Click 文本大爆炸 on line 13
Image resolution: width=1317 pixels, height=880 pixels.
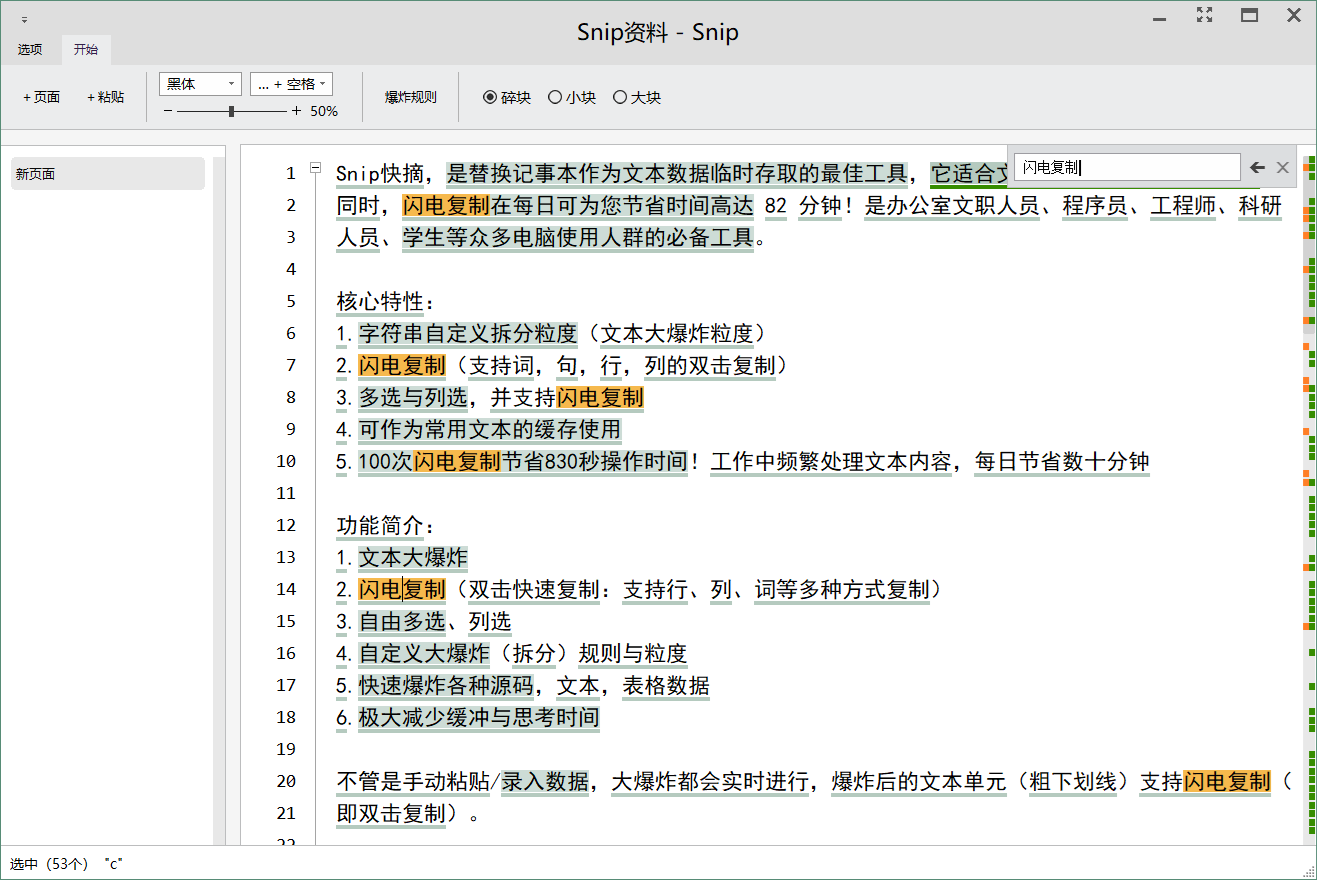pos(413,557)
